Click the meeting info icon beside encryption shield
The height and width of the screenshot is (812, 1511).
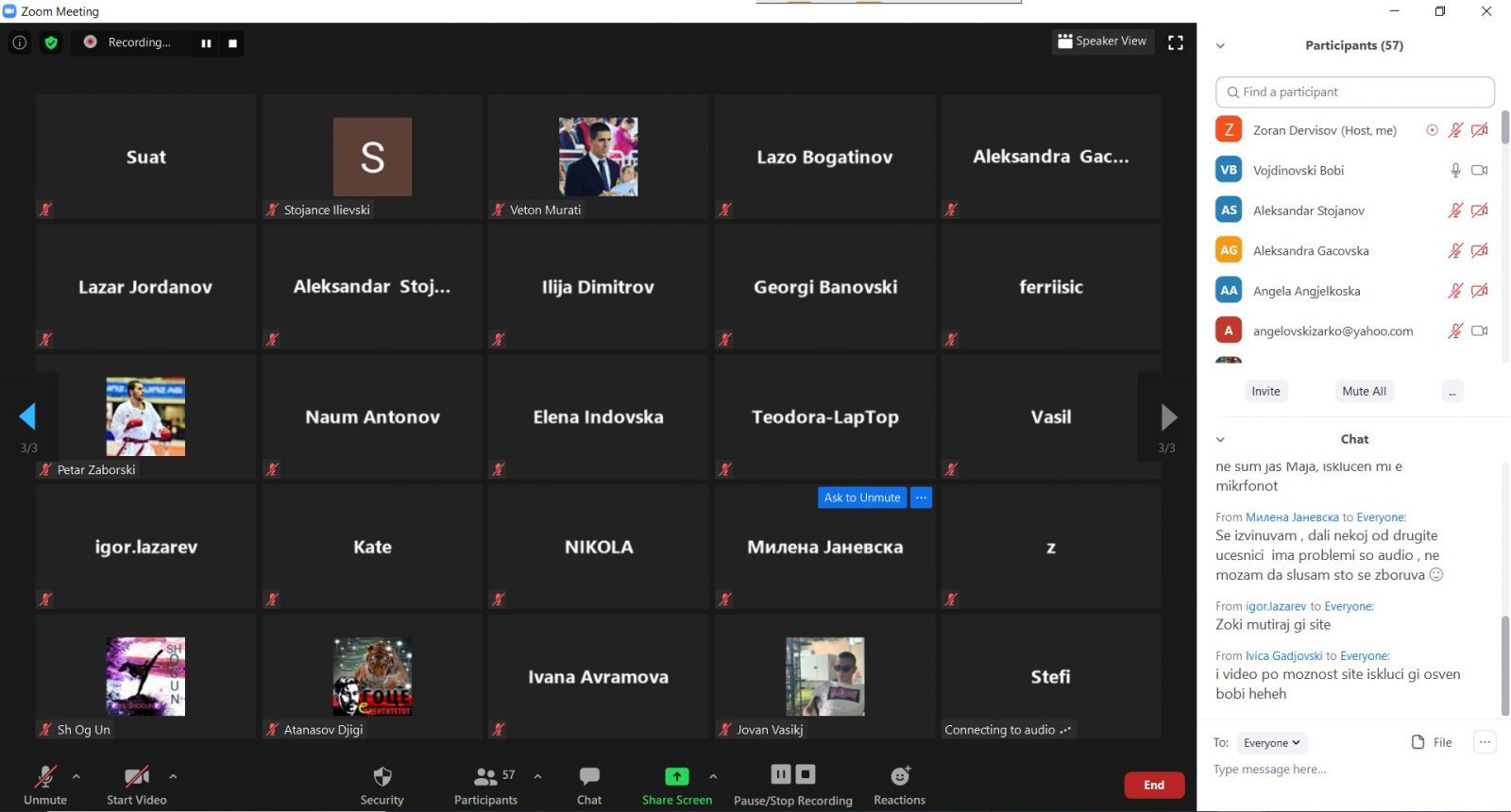click(x=19, y=42)
